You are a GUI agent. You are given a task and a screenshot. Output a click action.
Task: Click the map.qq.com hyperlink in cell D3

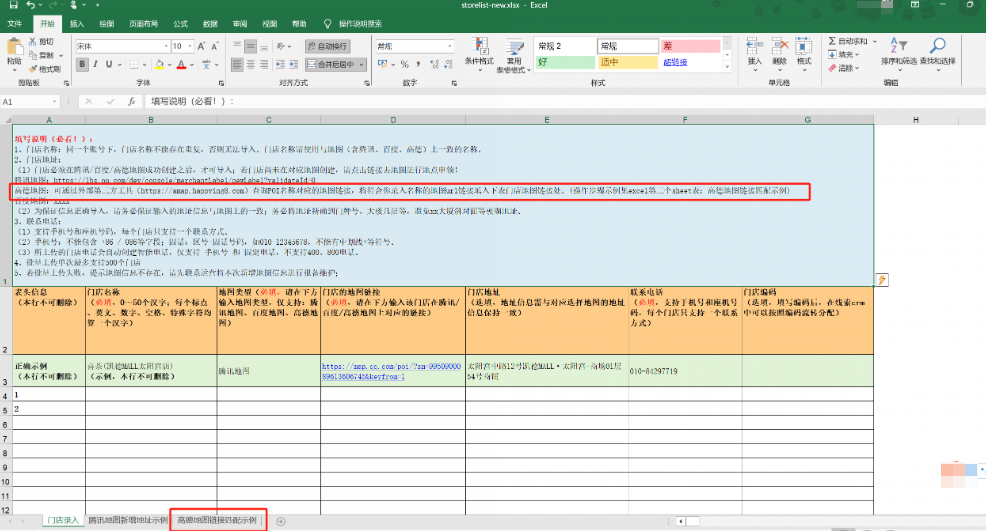(391, 371)
